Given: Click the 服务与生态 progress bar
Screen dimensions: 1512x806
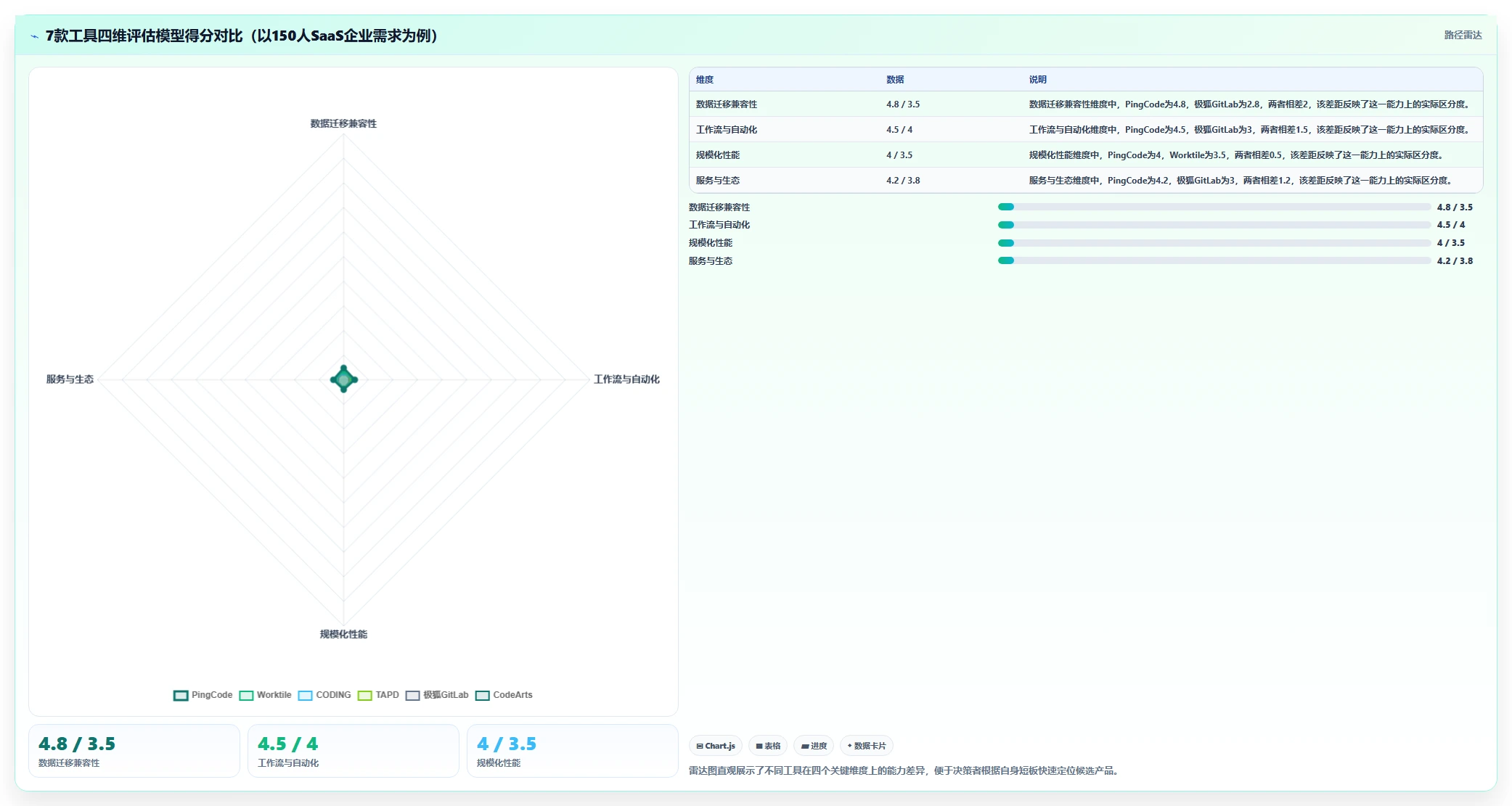Looking at the screenshot, I should [x=1214, y=260].
